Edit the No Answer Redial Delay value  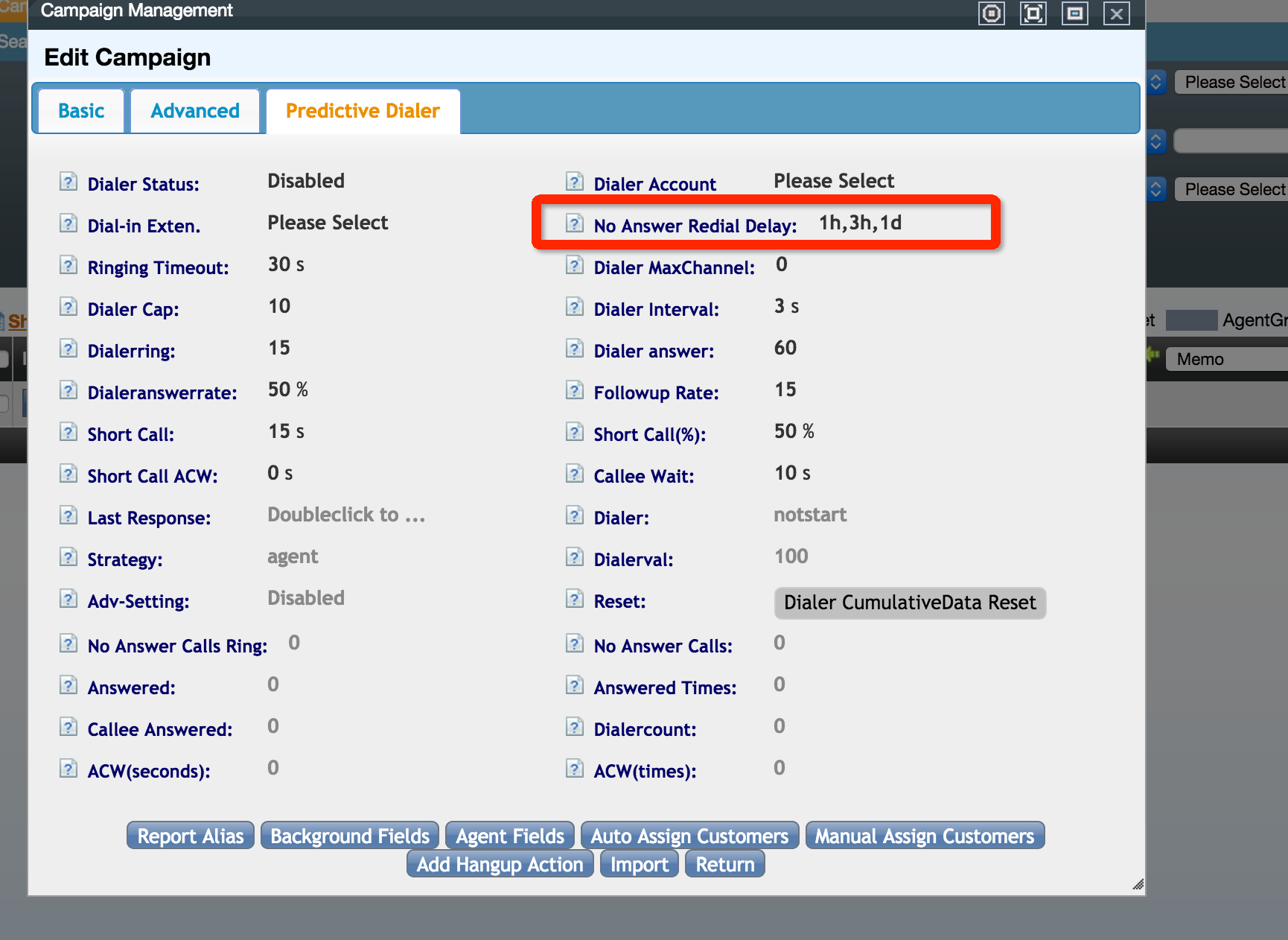point(860,223)
